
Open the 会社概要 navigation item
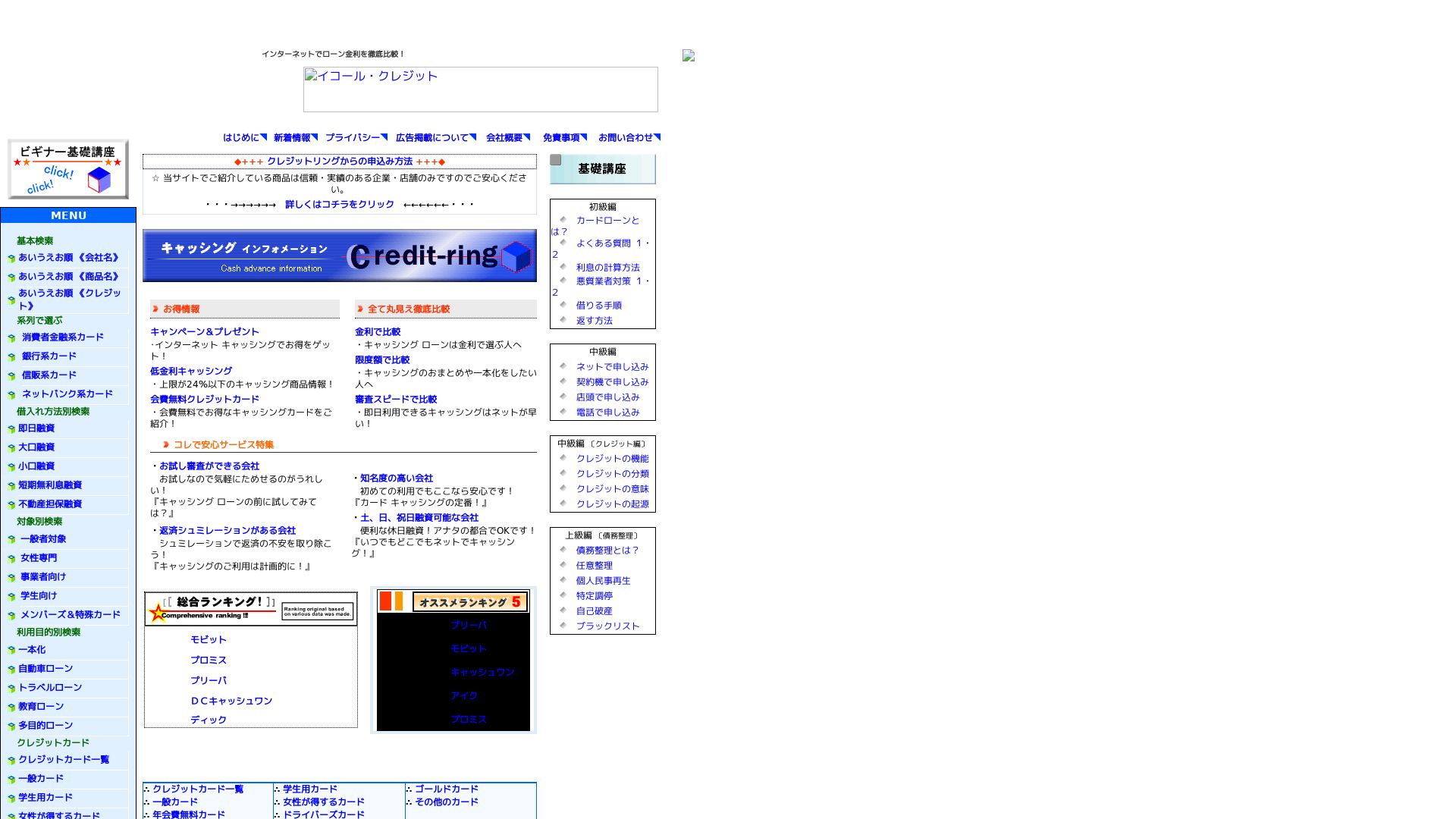click(x=504, y=138)
